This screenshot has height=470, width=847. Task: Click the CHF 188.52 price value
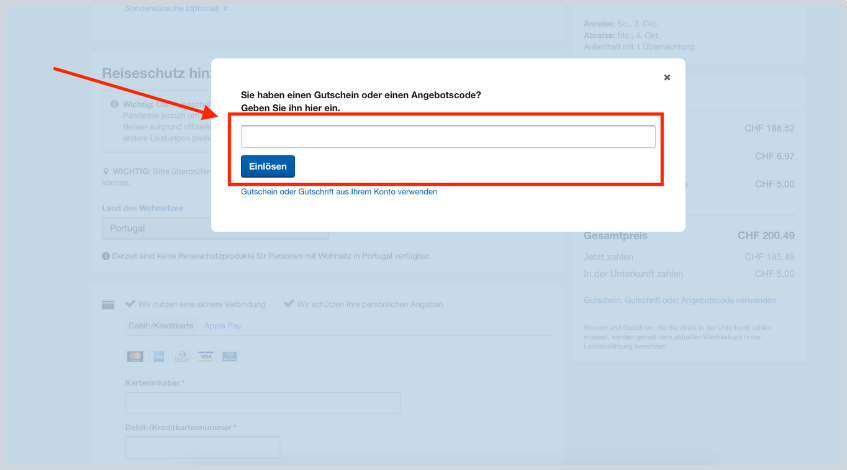pyautogui.click(x=769, y=129)
